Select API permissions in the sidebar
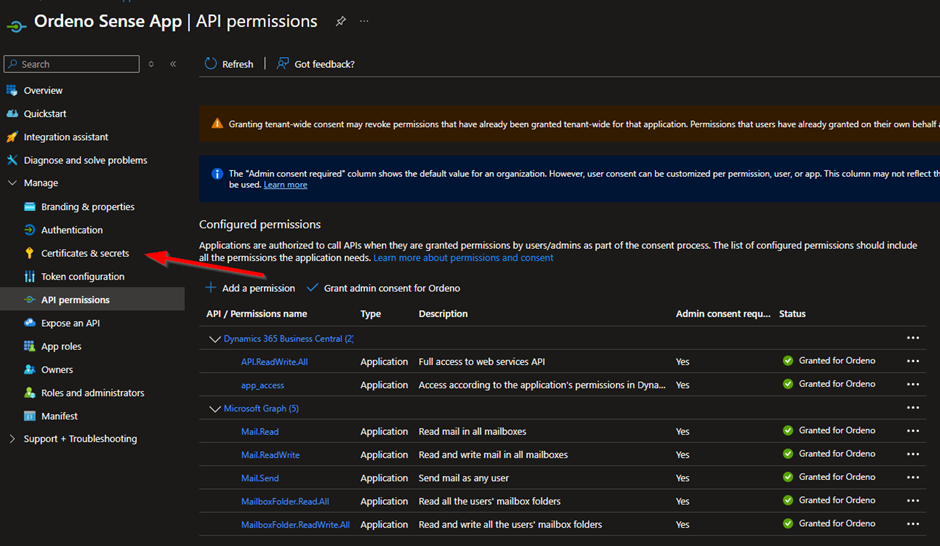Image resolution: width=940 pixels, height=546 pixels. coord(76,300)
